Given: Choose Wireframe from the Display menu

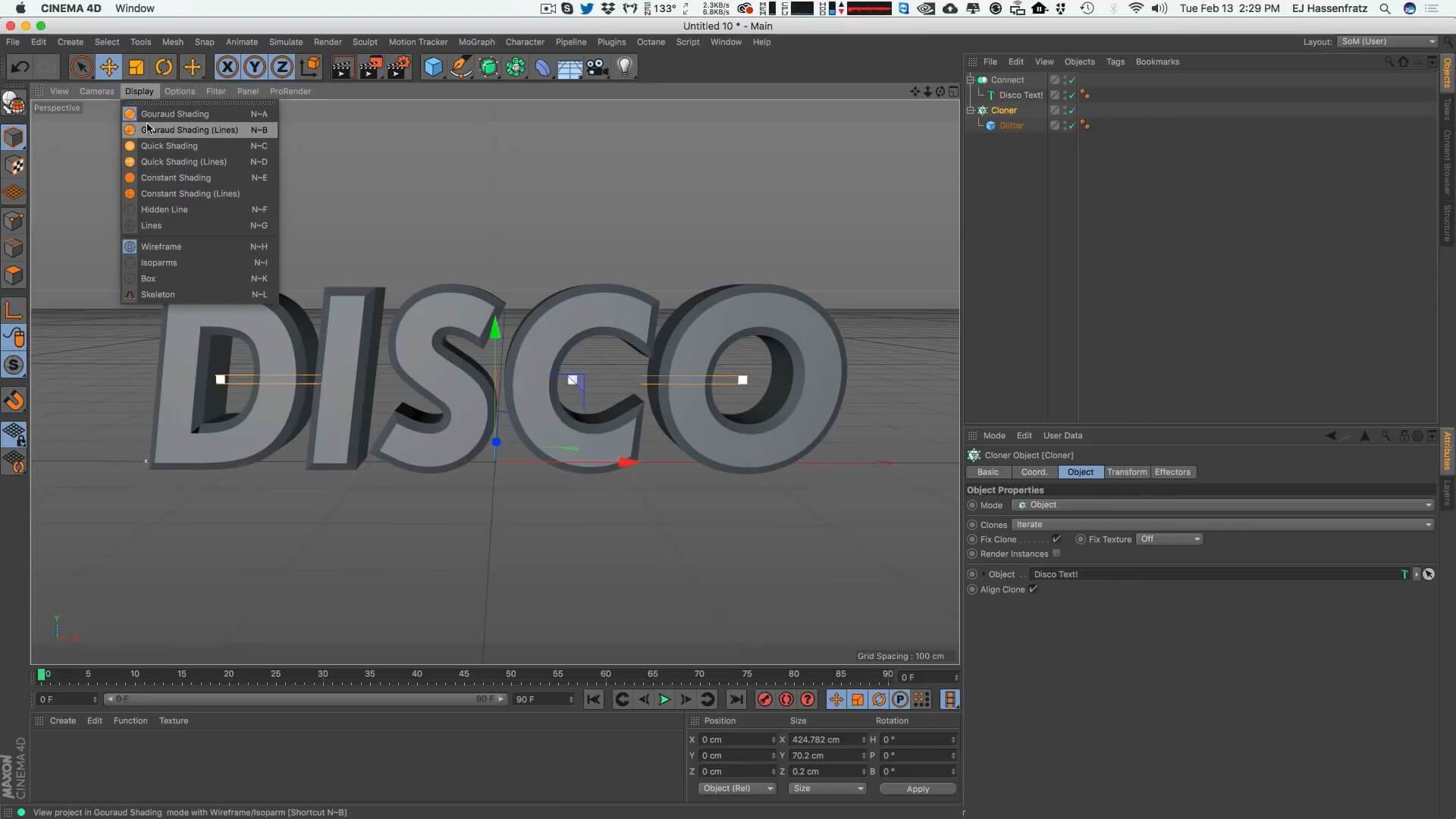Looking at the screenshot, I should (x=161, y=246).
